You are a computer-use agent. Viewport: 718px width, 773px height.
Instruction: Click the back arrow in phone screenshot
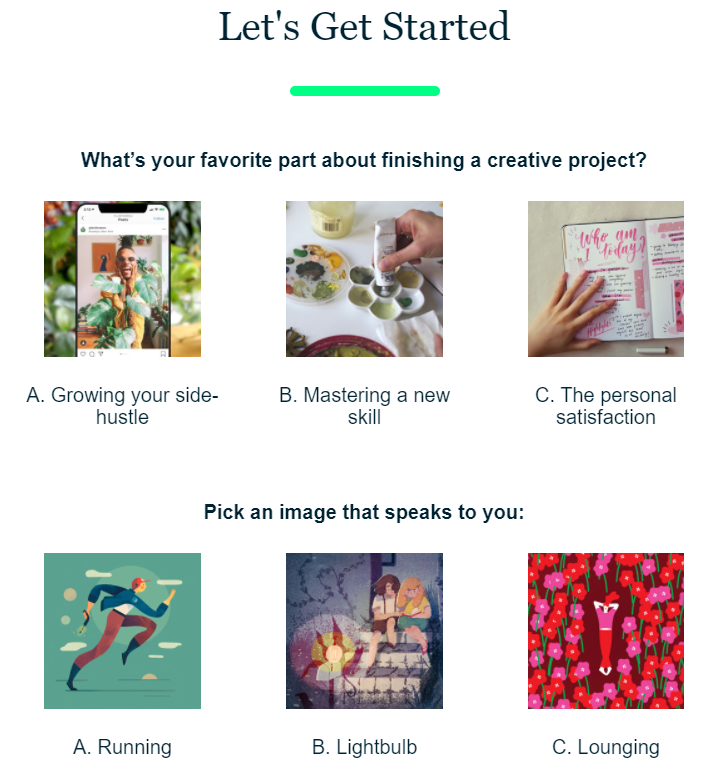coord(83,218)
